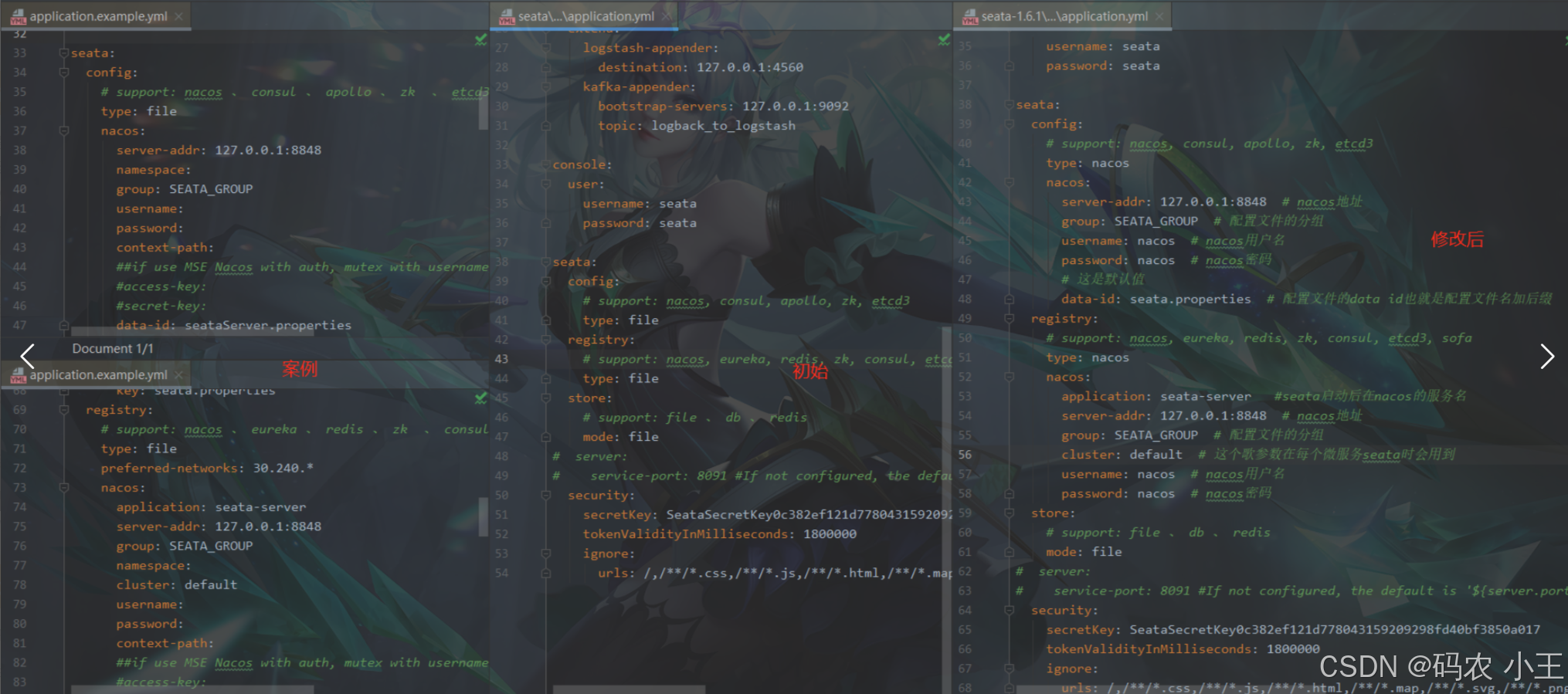Image resolution: width=1568 pixels, height=694 pixels.
Task: Click line 'topic: logback_to_logstash'
Action: pyautogui.click(x=697, y=126)
